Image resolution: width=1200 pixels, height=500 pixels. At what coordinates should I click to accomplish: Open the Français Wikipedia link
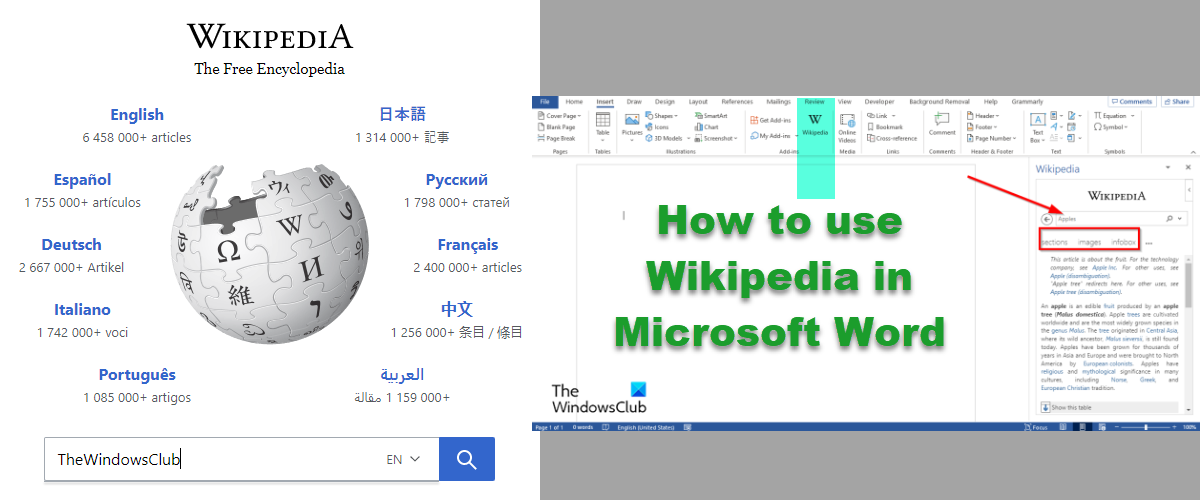(x=468, y=245)
